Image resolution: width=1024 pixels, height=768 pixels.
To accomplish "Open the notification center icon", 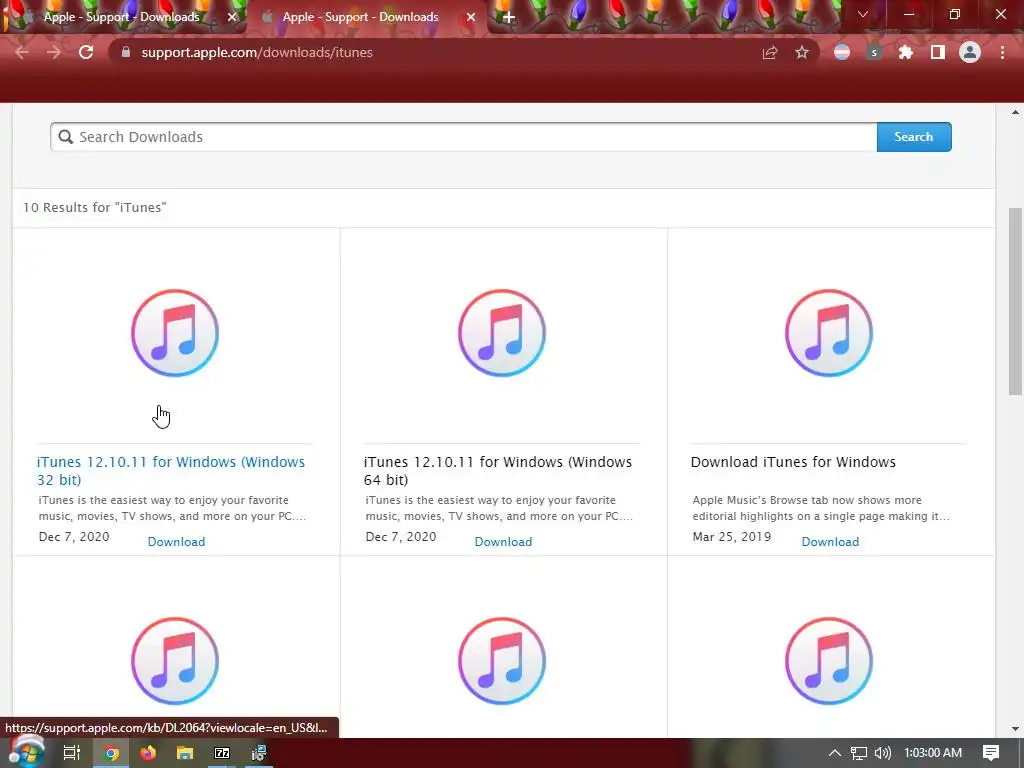I will click(991, 753).
